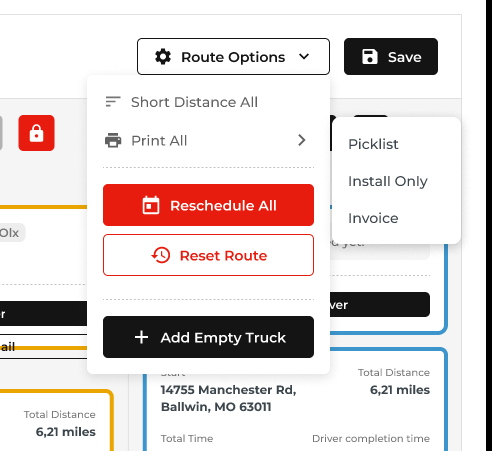Click the history clock icon in Reset Route
The image size is (492, 451).
[161, 255]
